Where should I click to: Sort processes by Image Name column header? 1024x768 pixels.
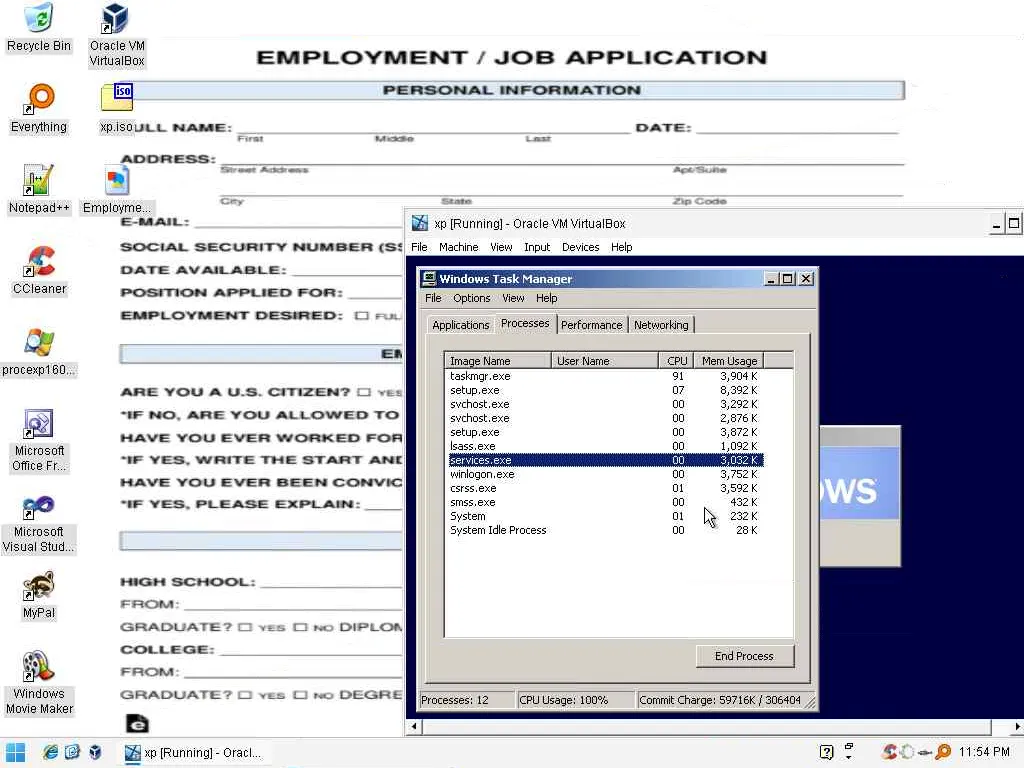tap(498, 360)
